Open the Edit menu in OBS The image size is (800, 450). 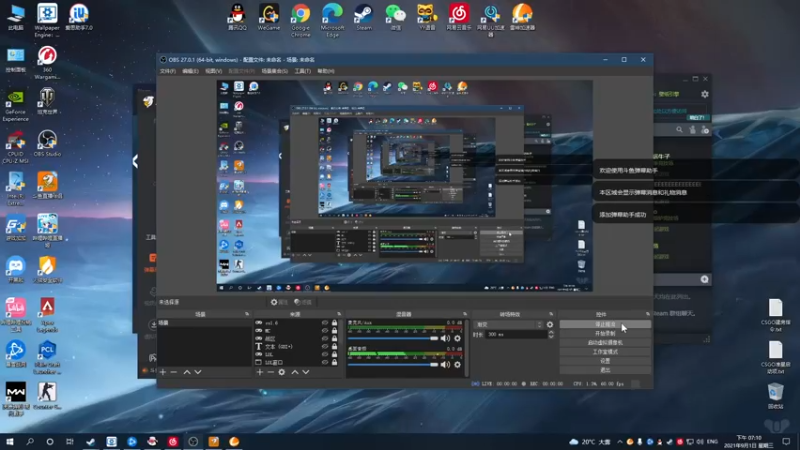[190, 71]
